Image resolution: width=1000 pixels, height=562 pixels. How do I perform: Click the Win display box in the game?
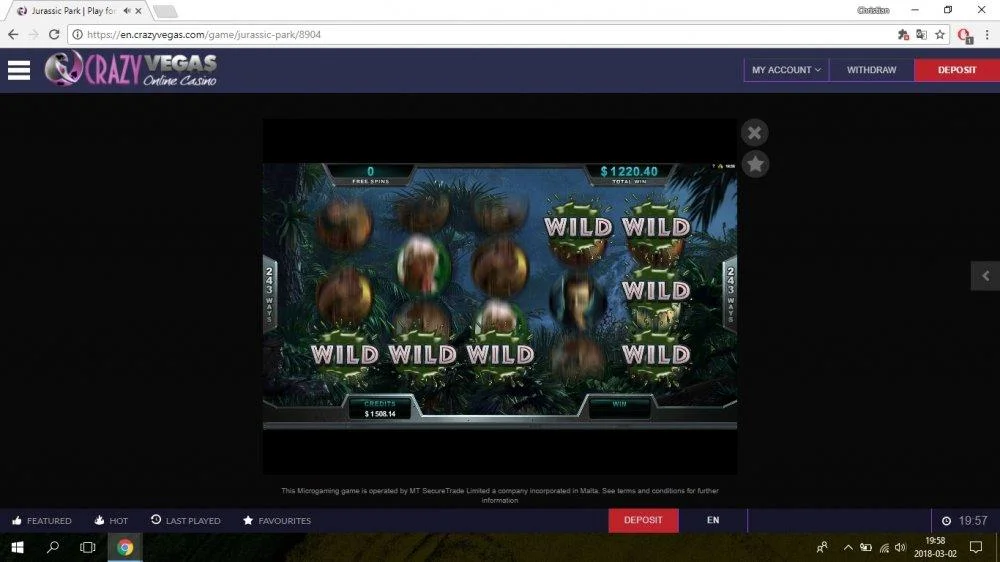619,409
